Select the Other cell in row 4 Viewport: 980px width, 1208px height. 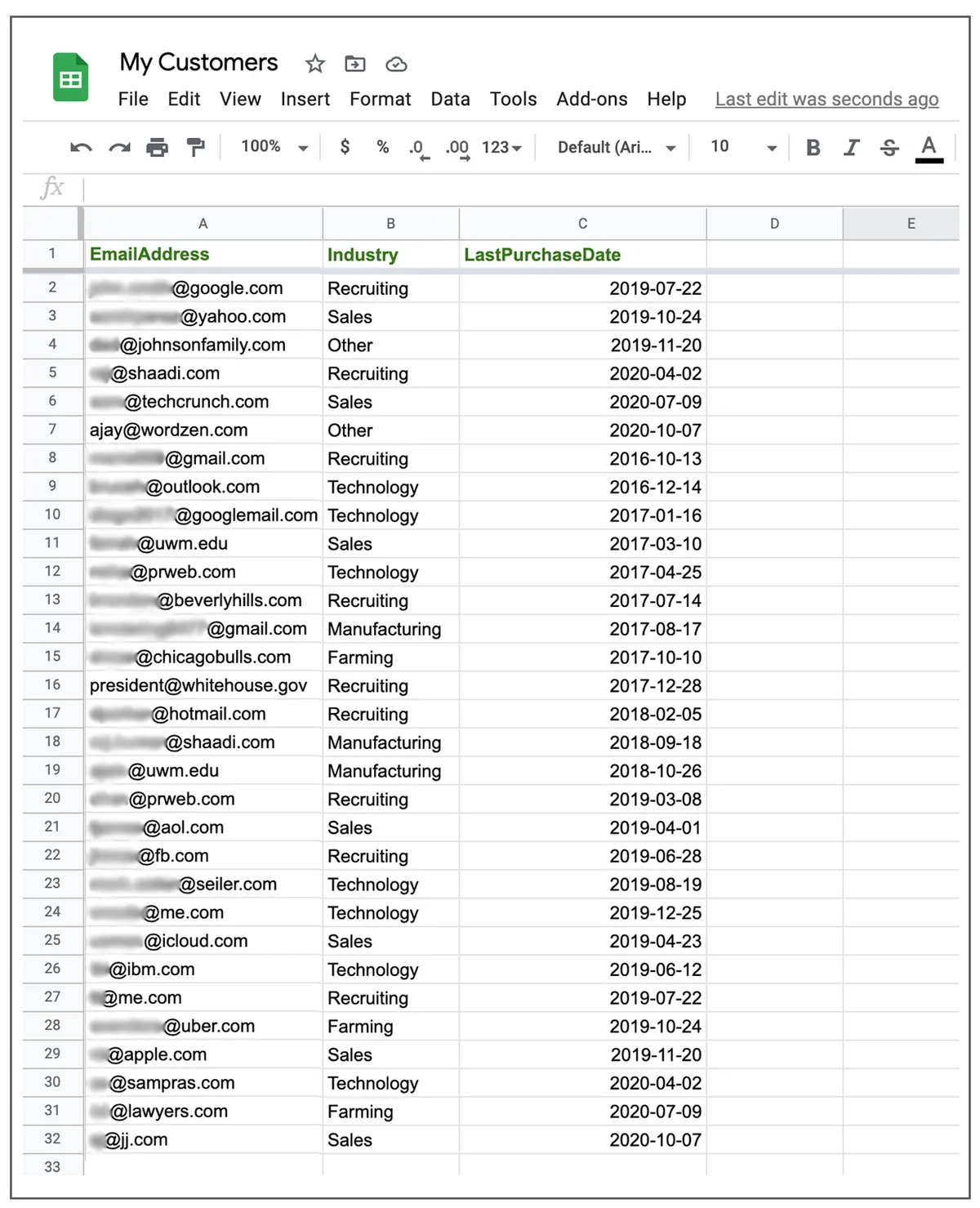[390, 345]
